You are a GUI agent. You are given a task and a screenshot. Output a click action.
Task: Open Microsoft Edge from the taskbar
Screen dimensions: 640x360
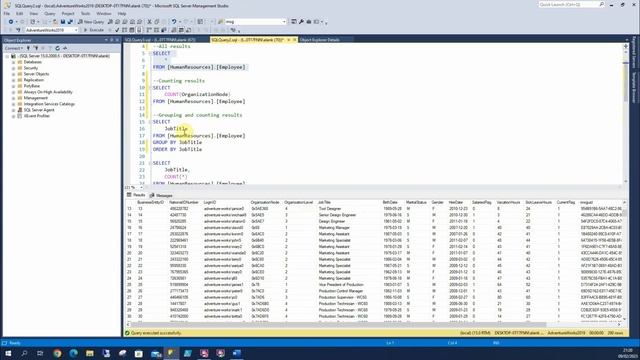73,353
